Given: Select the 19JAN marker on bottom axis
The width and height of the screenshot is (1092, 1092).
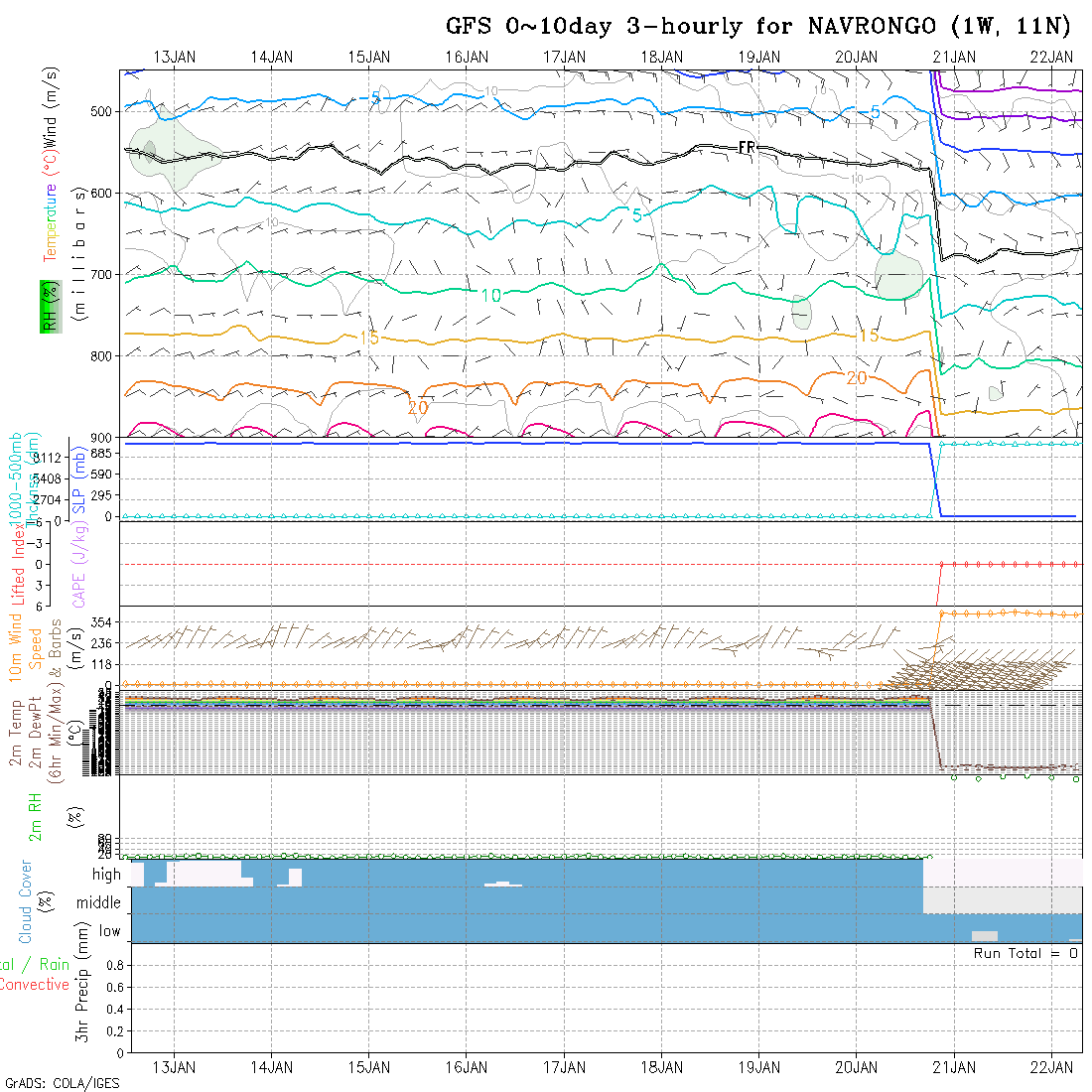Looking at the screenshot, I should (x=759, y=1067).
